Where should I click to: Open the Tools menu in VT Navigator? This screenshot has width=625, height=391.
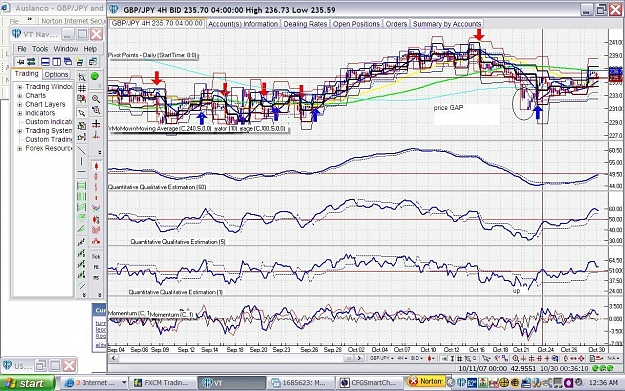pos(40,49)
